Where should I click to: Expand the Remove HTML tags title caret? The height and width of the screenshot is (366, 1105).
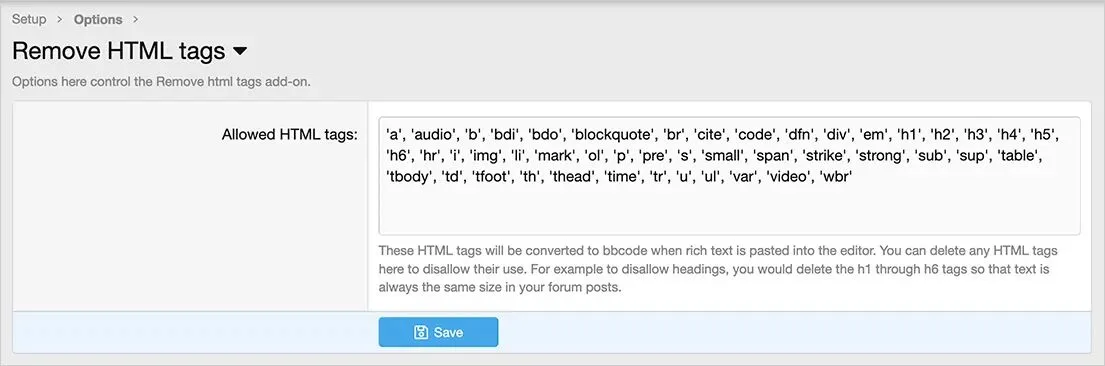pyautogui.click(x=240, y=51)
